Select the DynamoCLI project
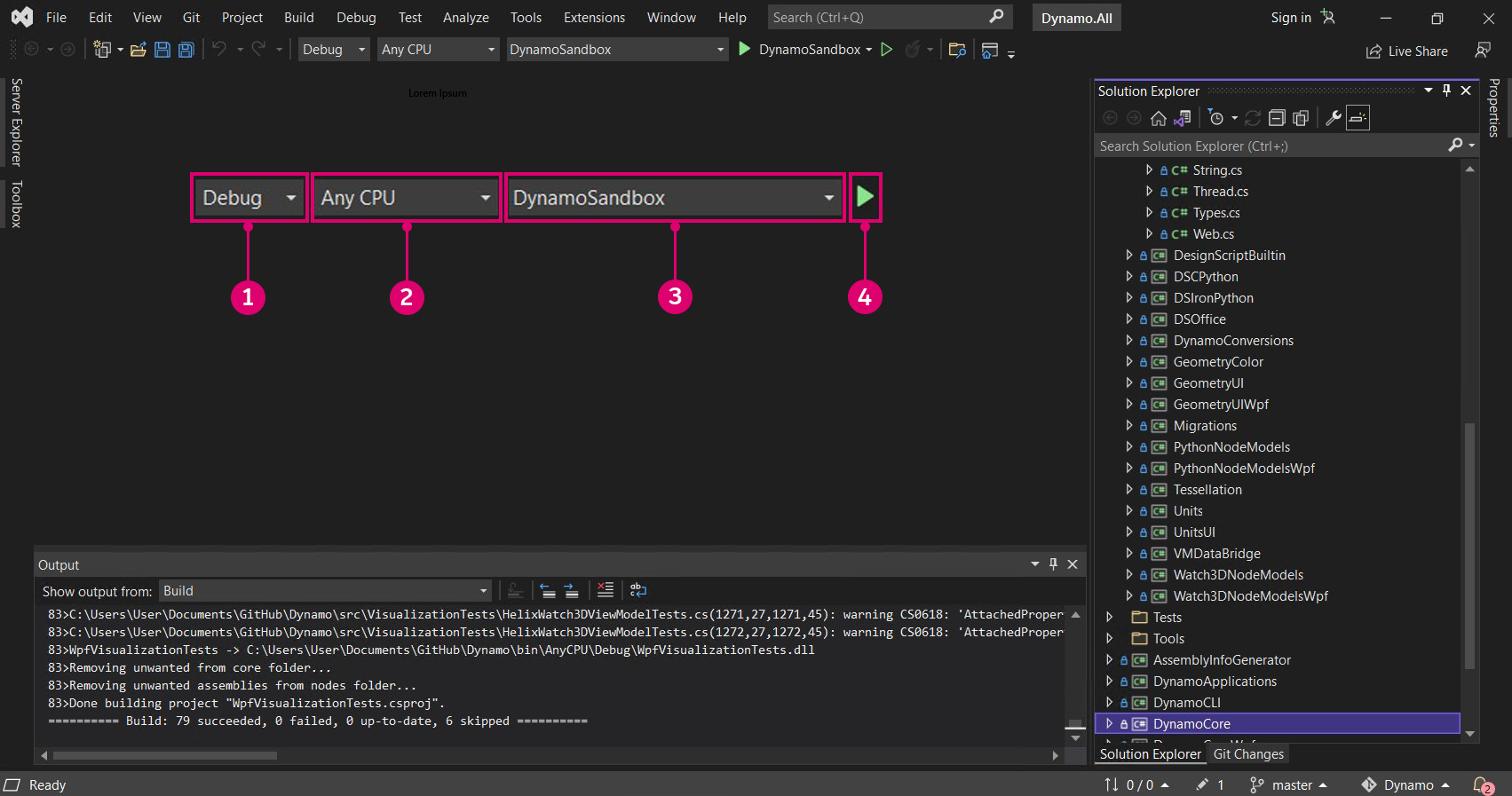 coord(1187,703)
